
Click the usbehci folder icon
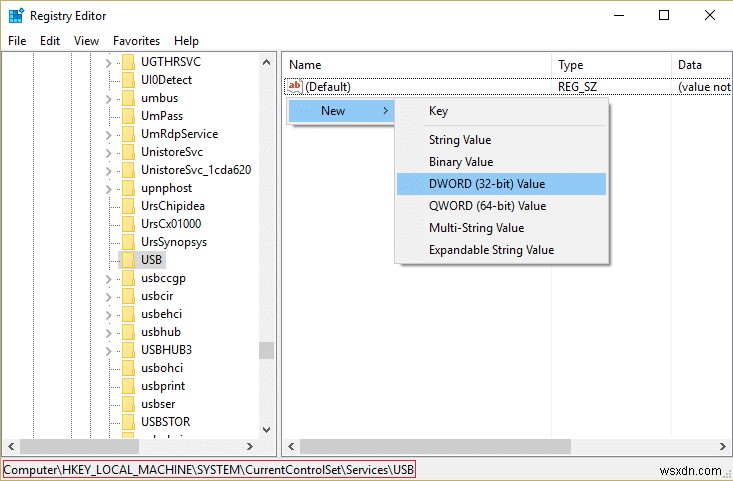point(128,314)
